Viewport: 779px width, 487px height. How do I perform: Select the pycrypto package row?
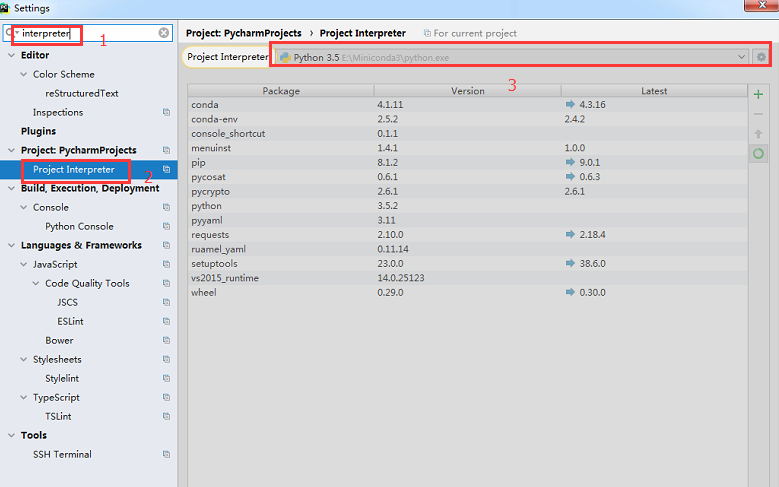pyautogui.click(x=467, y=191)
